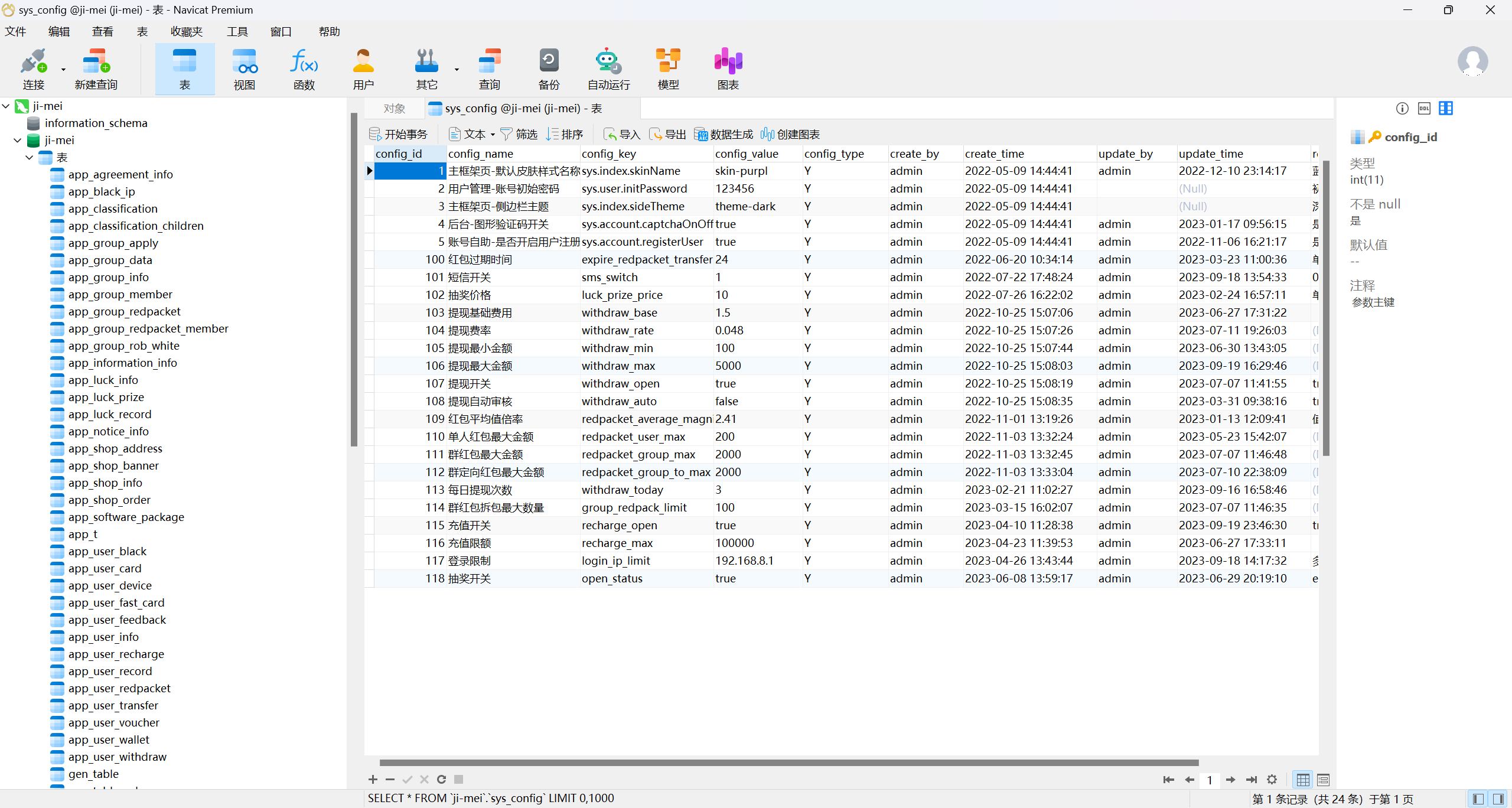This screenshot has width=1512, height=808.
Task: Switch to the 对象 tab
Action: click(394, 109)
